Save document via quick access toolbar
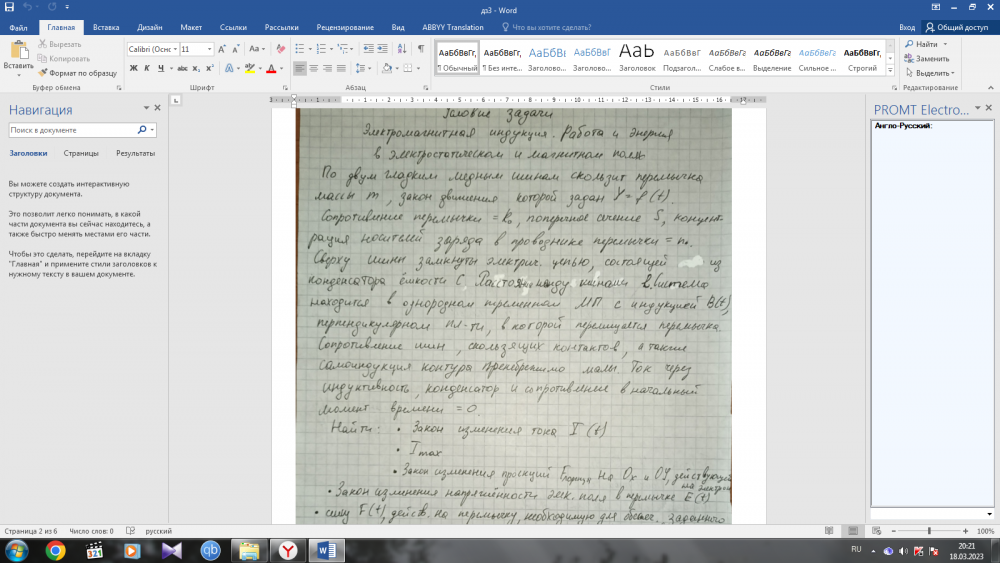Viewport: 1000px width, 563px height. point(10,7)
